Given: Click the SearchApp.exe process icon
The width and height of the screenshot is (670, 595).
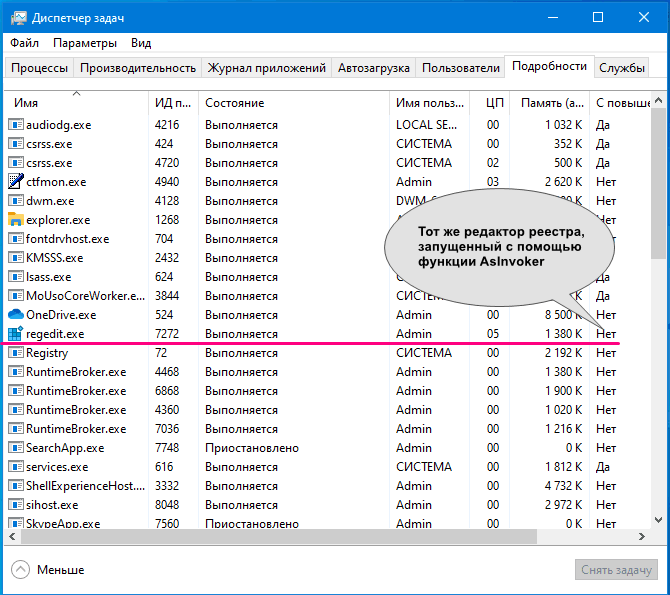Looking at the screenshot, I should pyautogui.click(x=16, y=448).
